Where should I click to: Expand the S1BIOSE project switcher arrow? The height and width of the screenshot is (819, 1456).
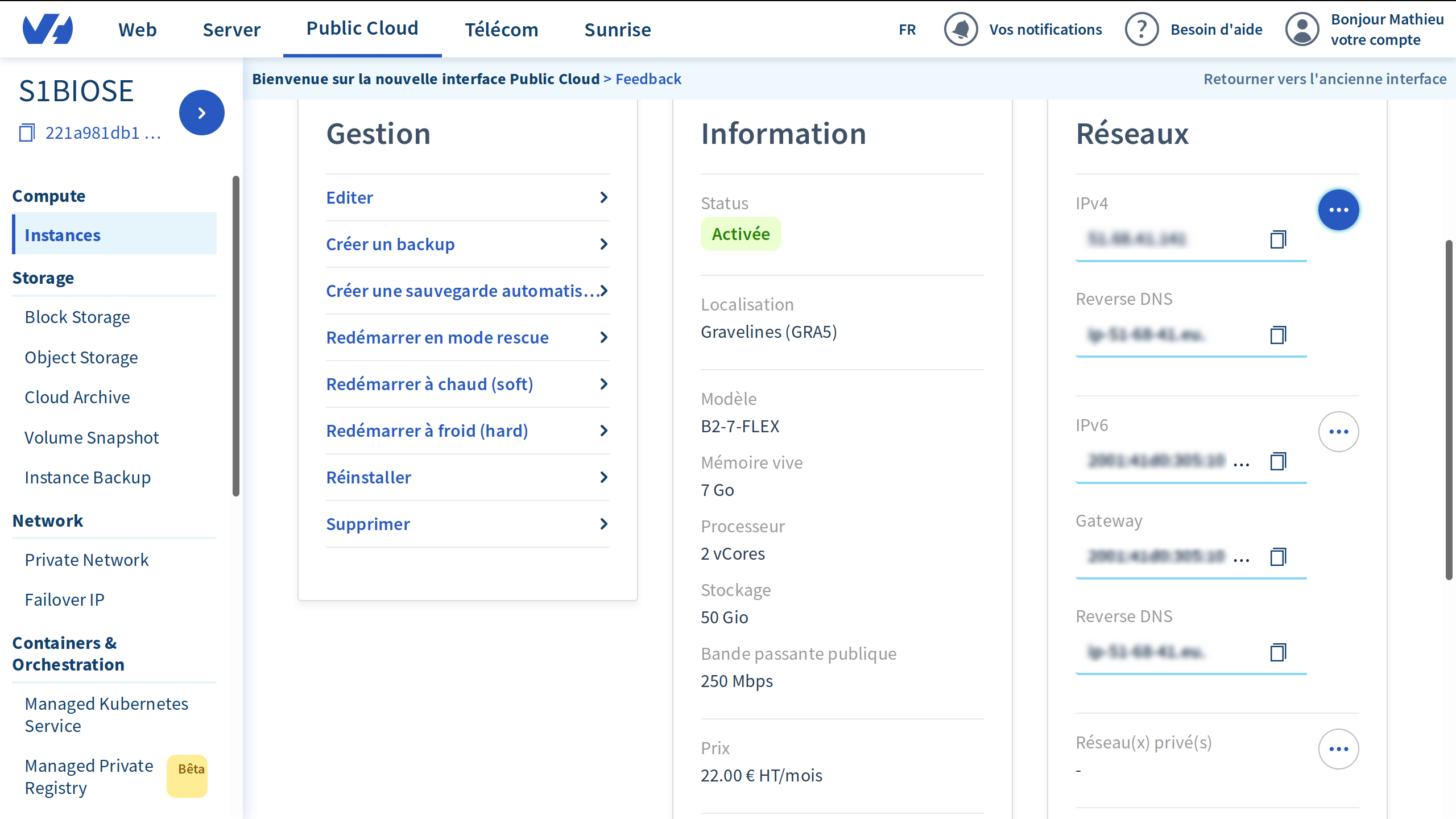point(201,113)
